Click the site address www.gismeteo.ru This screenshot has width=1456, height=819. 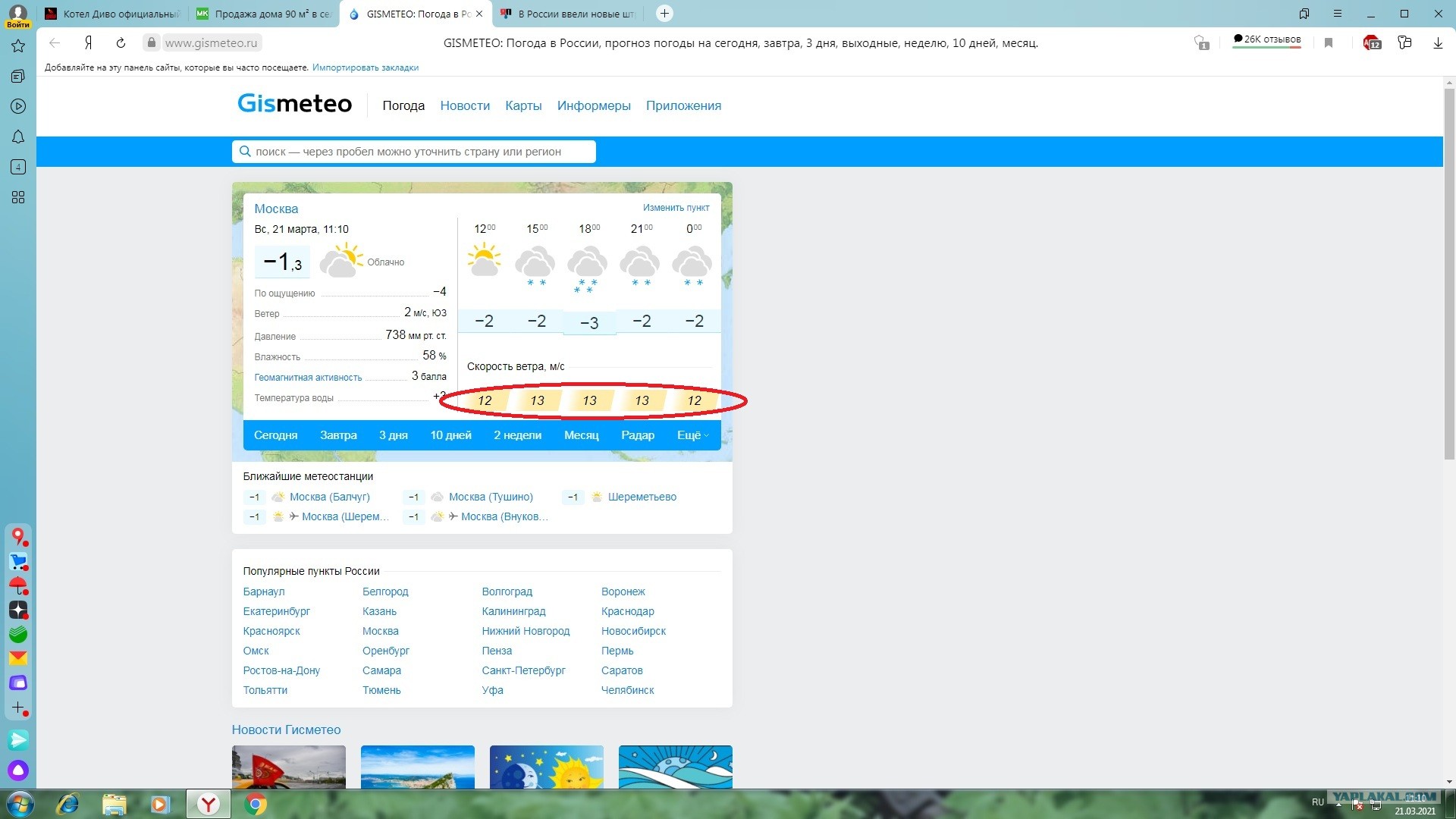point(212,43)
